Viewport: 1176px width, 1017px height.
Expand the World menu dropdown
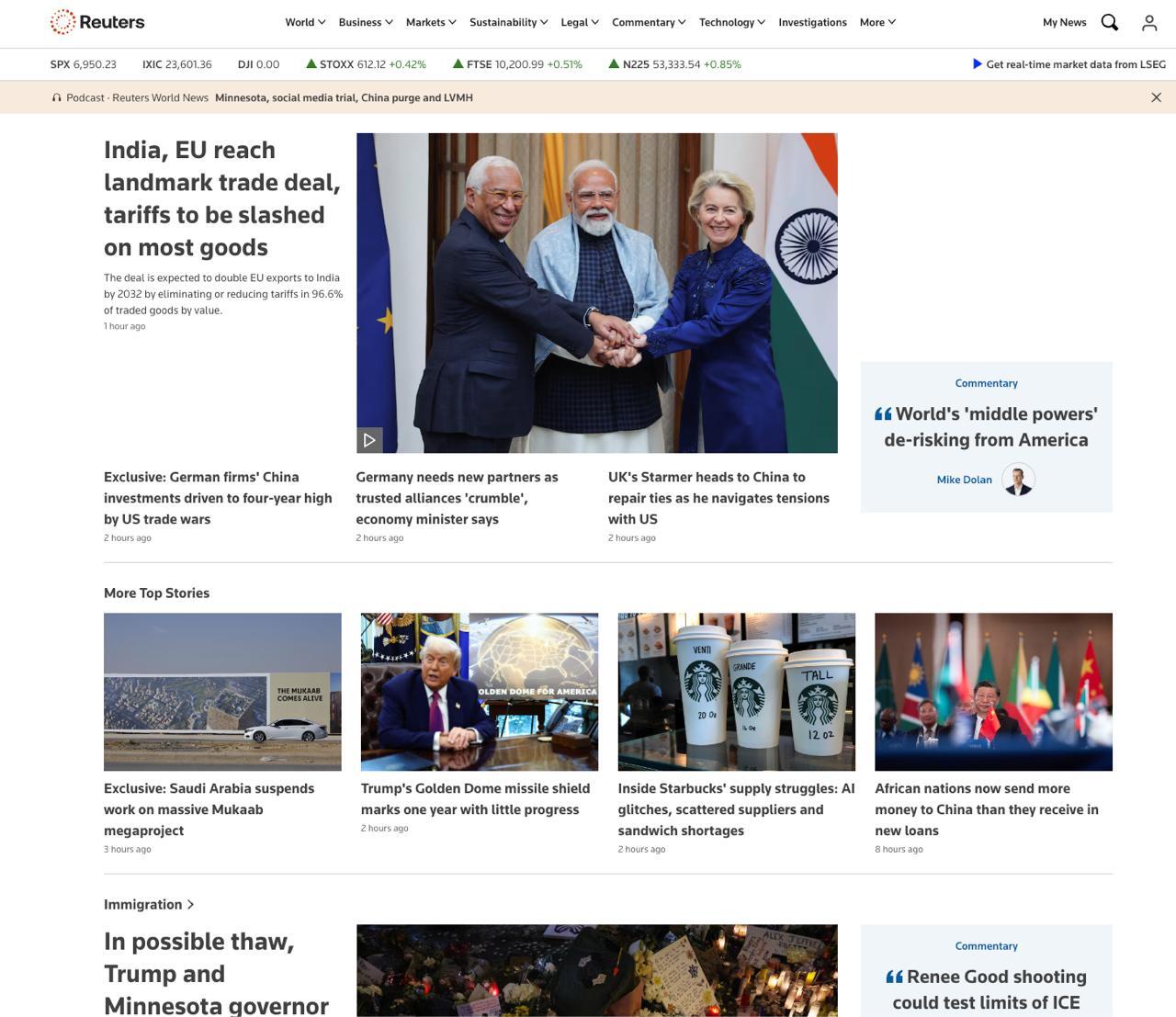[305, 22]
